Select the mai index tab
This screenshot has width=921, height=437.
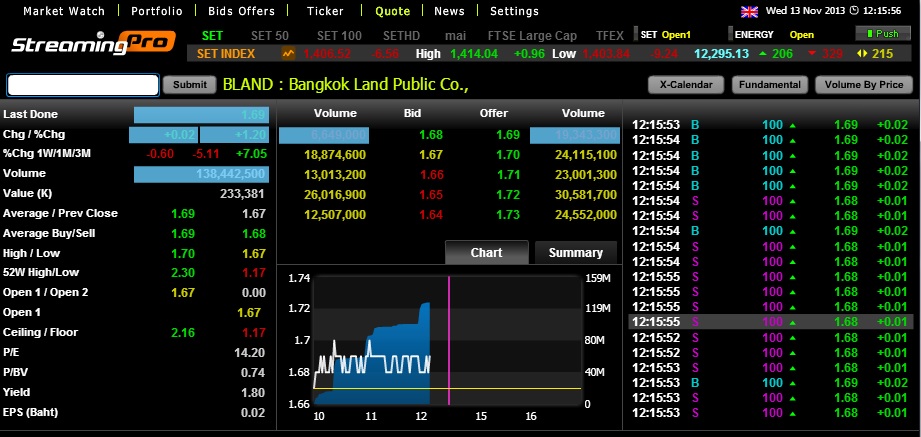[x=455, y=36]
